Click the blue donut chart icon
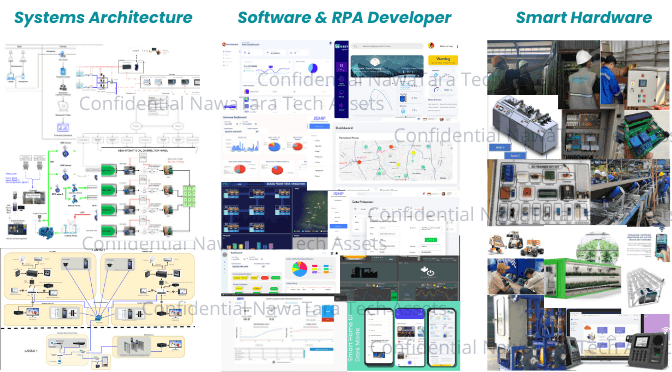This screenshot has height=372, width=672. point(313,68)
